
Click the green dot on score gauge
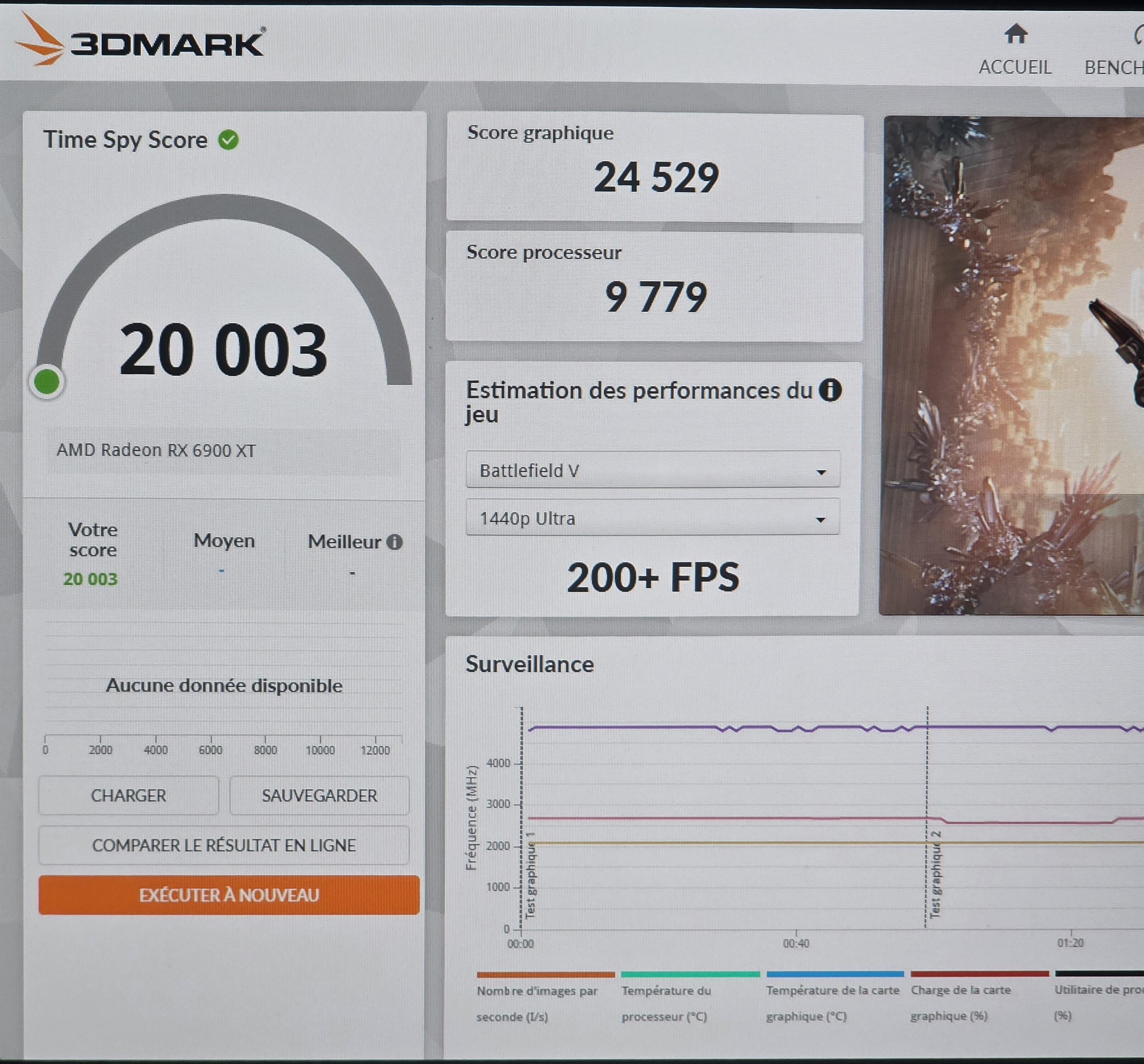(x=47, y=382)
